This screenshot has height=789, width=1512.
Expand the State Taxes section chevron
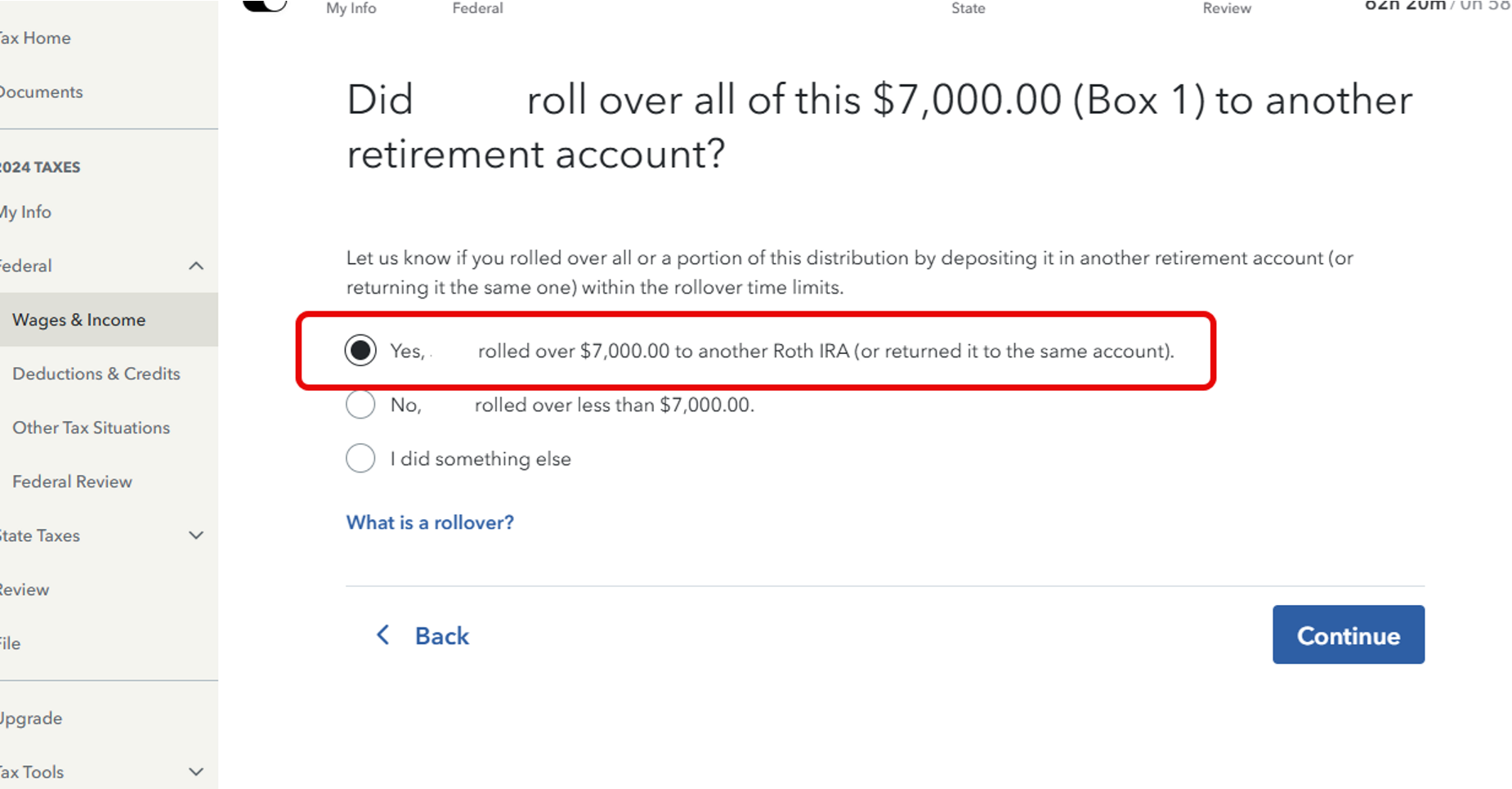tap(196, 535)
